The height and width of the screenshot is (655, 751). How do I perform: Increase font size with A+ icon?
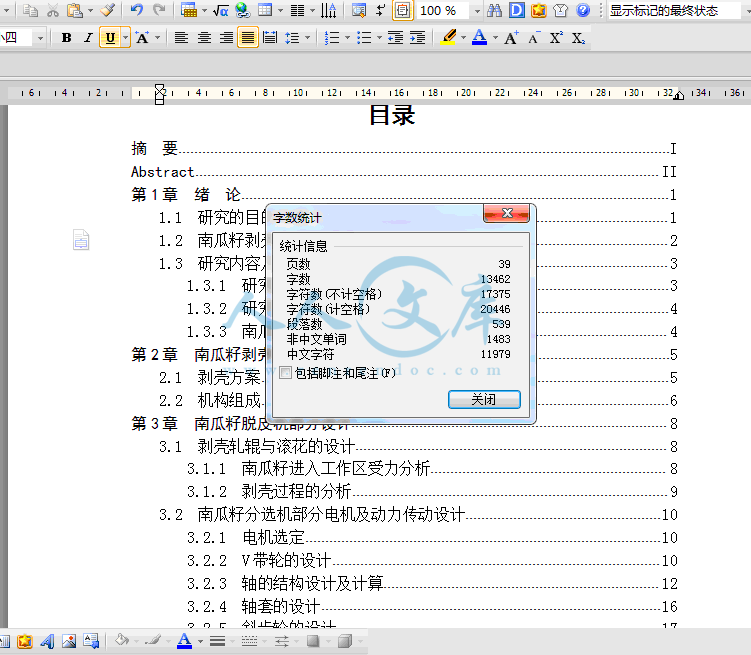pyautogui.click(x=511, y=37)
